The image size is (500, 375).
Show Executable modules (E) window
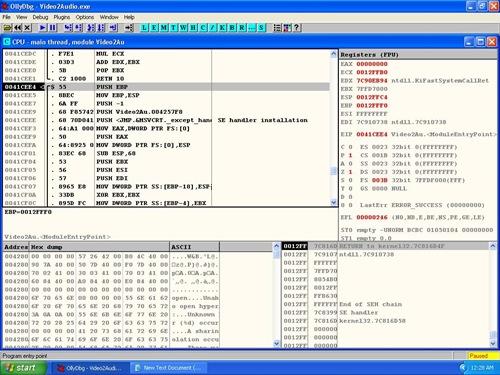[154, 28]
